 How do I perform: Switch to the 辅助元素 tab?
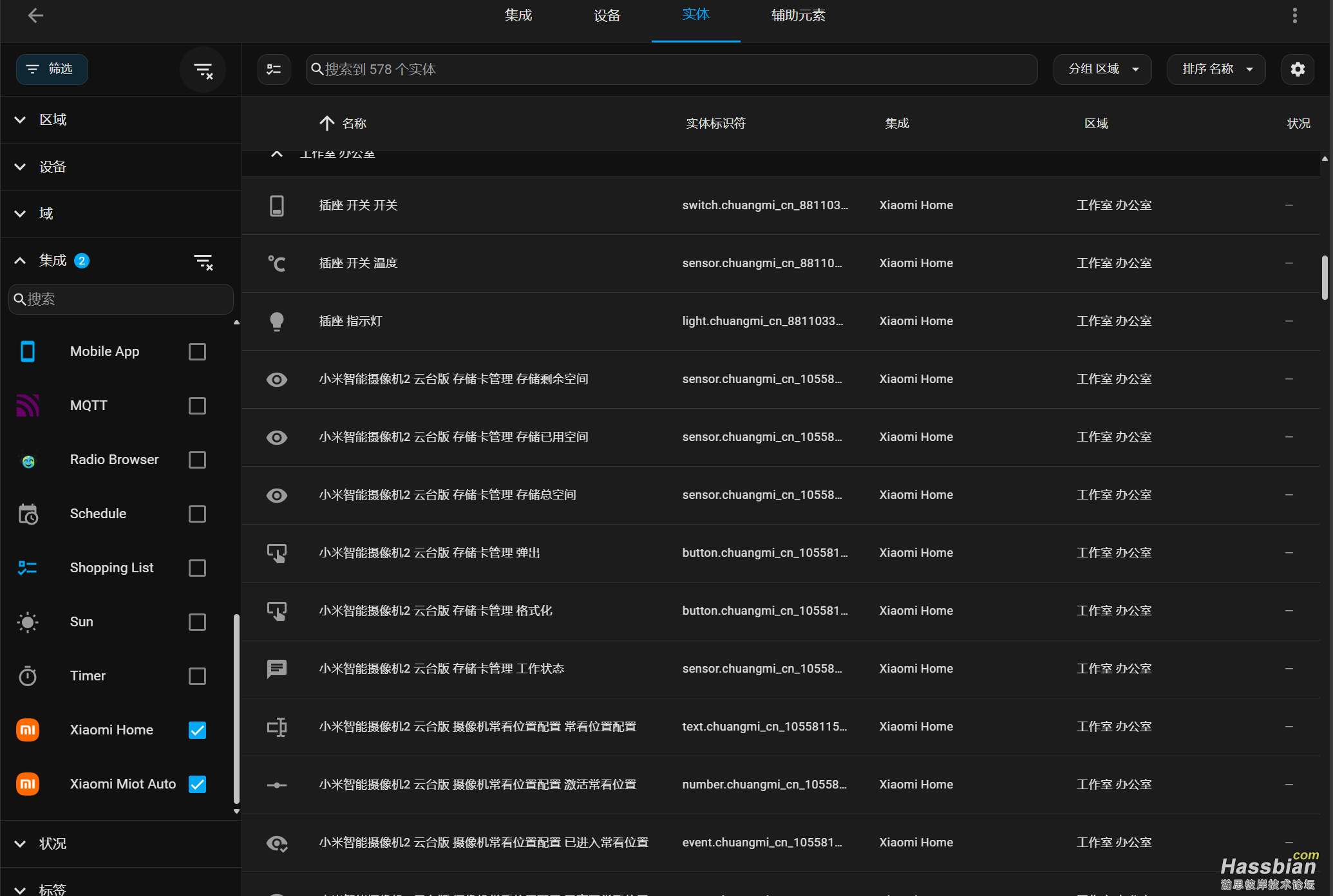click(798, 15)
